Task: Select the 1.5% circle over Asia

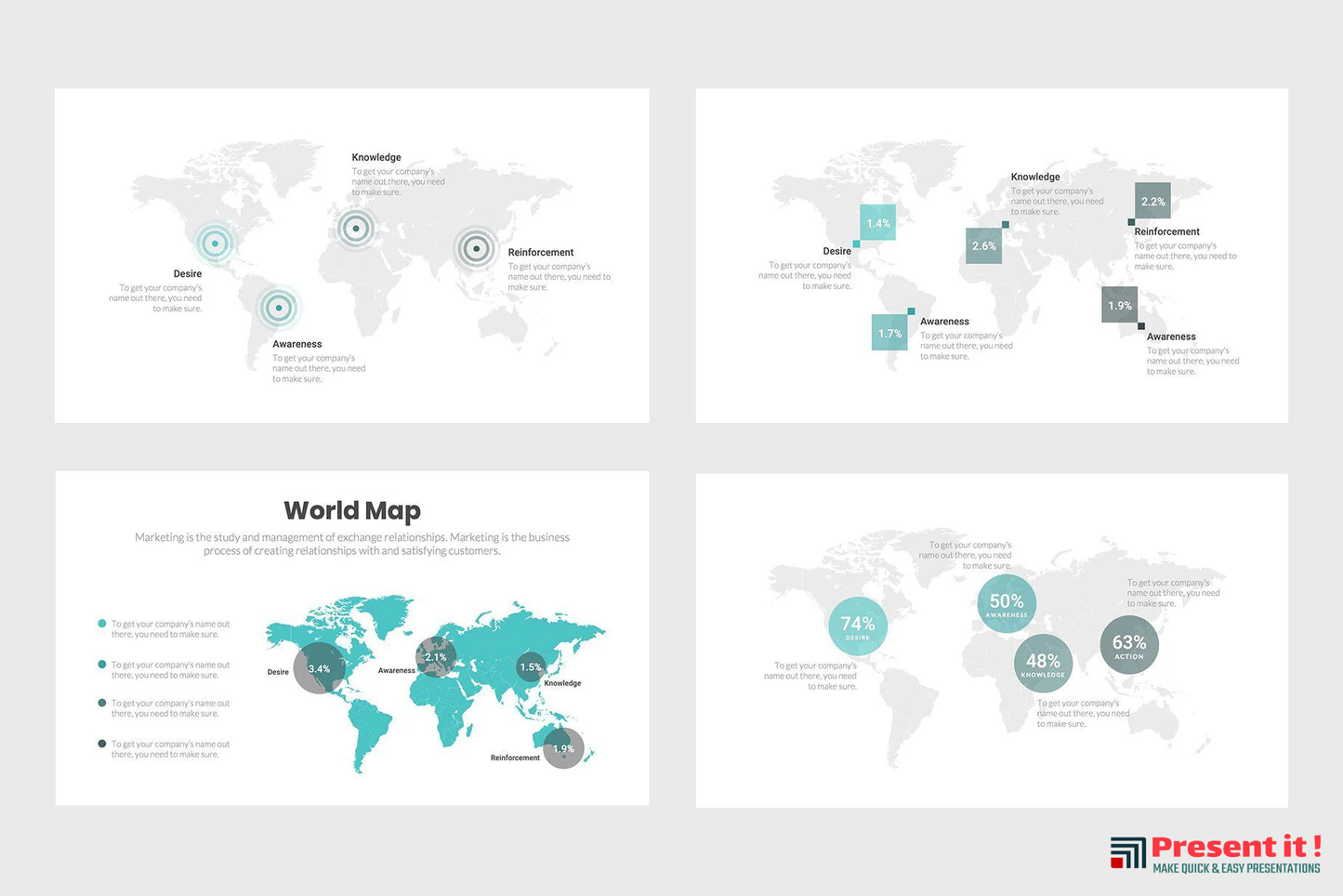Action: click(531, 667)
